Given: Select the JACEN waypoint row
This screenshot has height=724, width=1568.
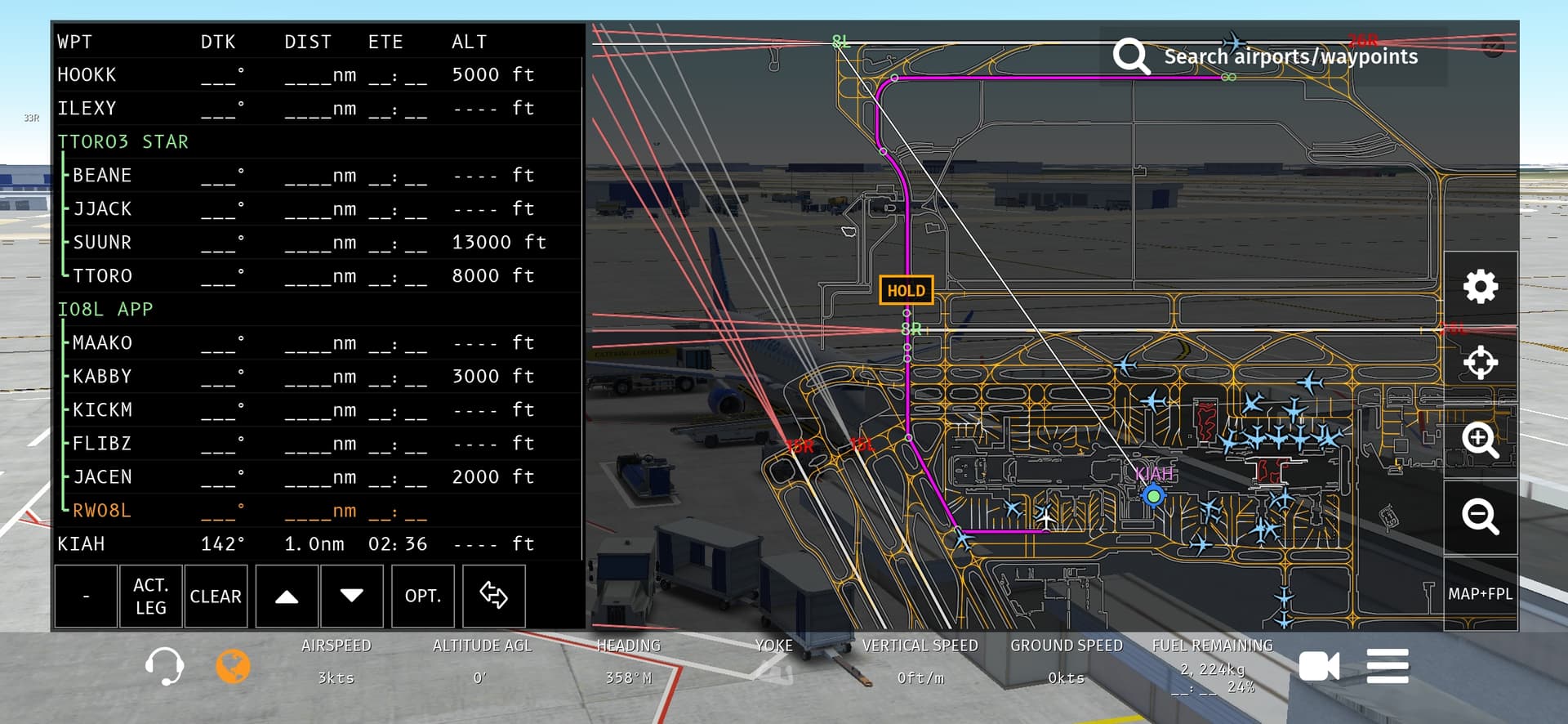Looking at the screenshot, I should pos(318,477).
